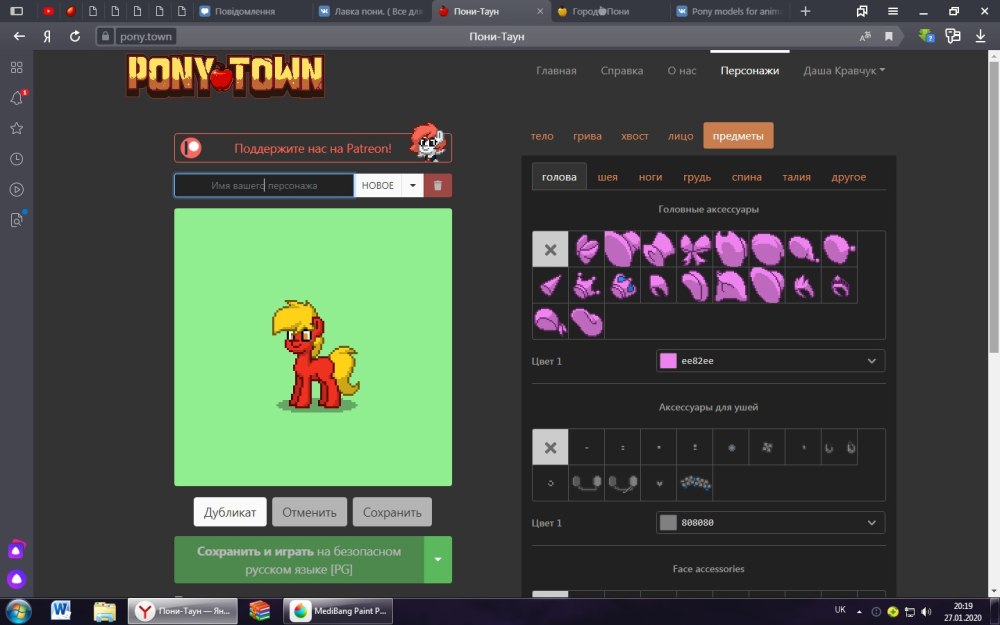Delete character with red trash icon
Screen dimensions: 1000x625
click(x=438, y=186)
